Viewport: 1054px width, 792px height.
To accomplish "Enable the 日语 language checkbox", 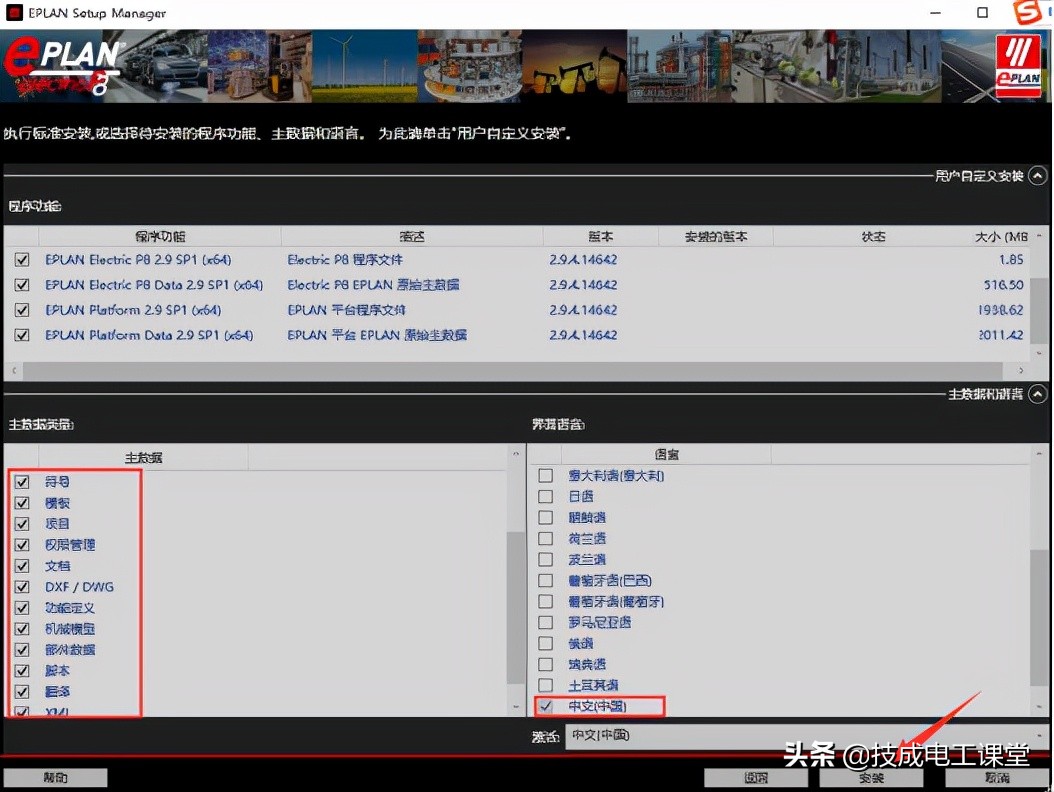I will tap(546, 496).
